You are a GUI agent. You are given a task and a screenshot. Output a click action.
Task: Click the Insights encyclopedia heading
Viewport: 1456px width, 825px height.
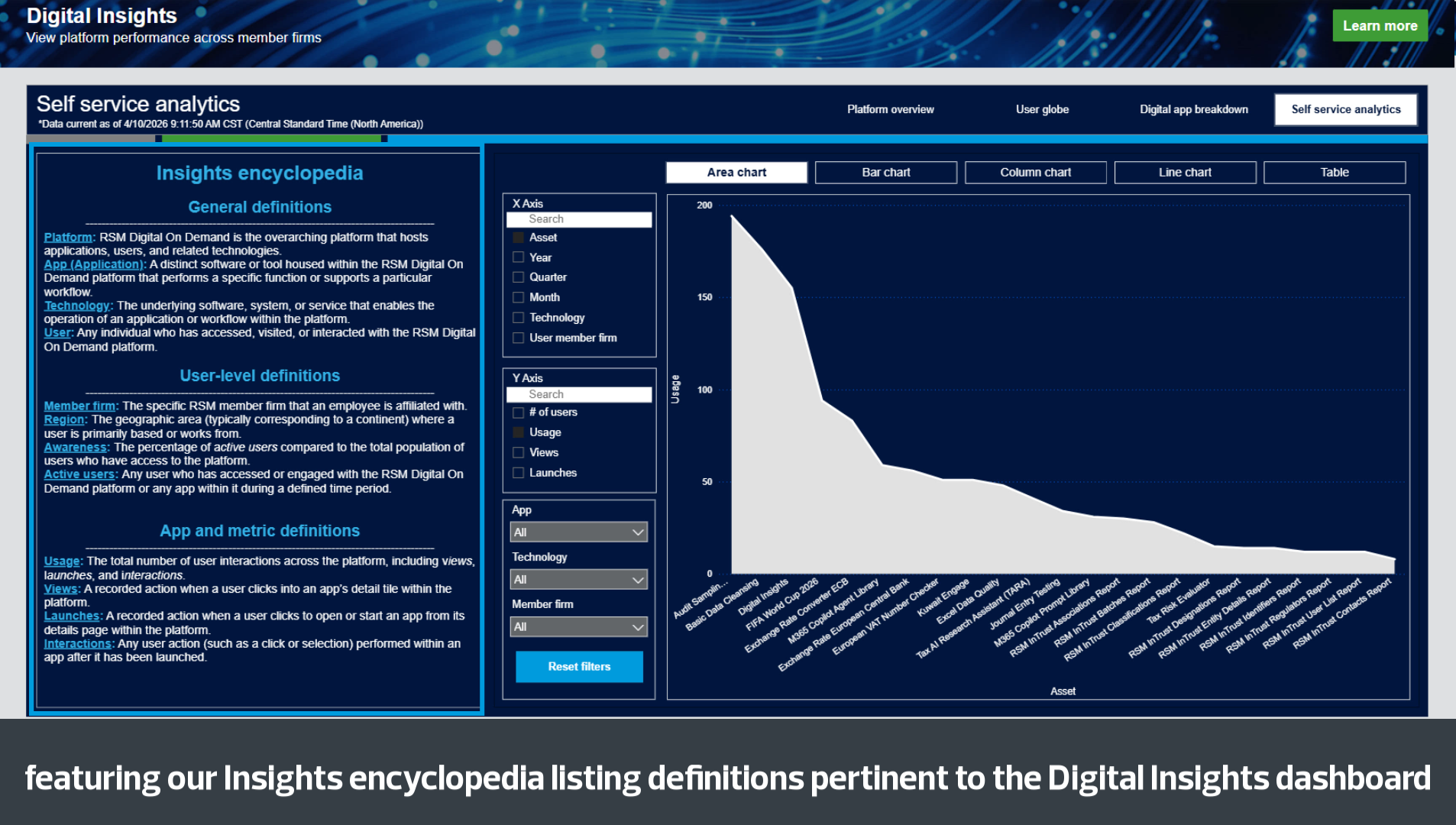(260, 173)
